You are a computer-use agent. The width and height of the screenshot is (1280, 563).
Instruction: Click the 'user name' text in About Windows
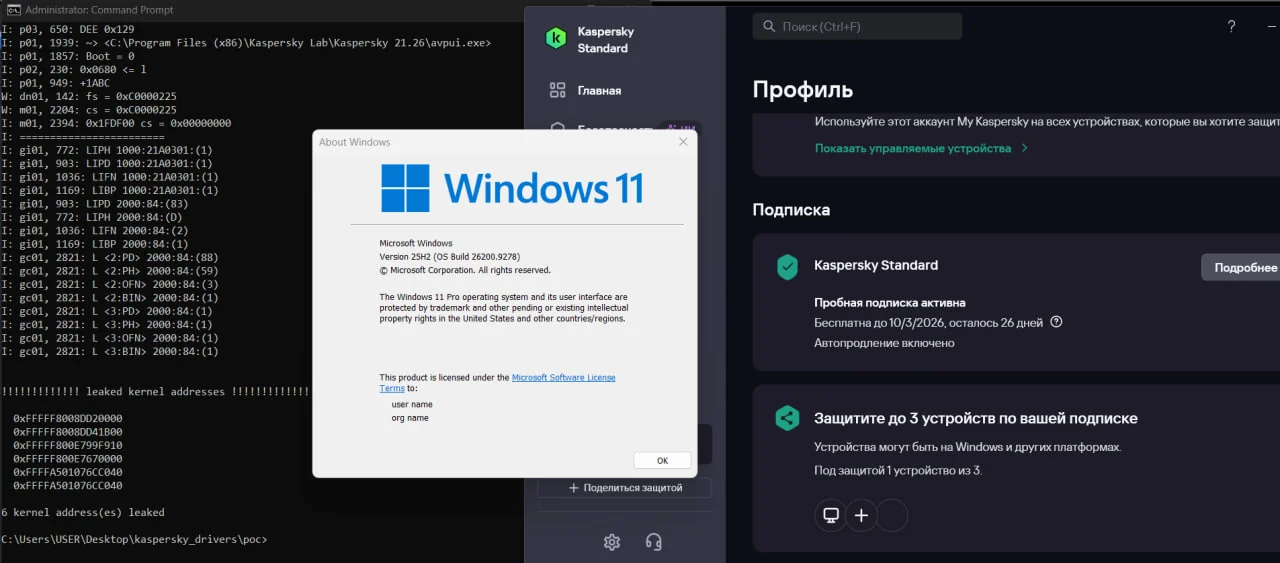[412, 404]
